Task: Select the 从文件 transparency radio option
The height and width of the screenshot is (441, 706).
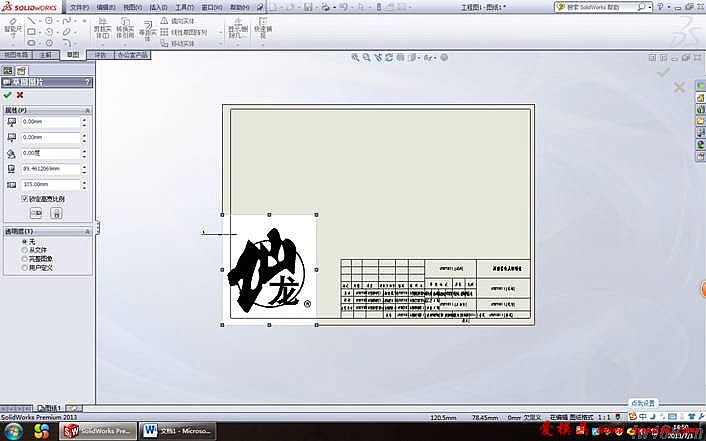Action: 25,249
